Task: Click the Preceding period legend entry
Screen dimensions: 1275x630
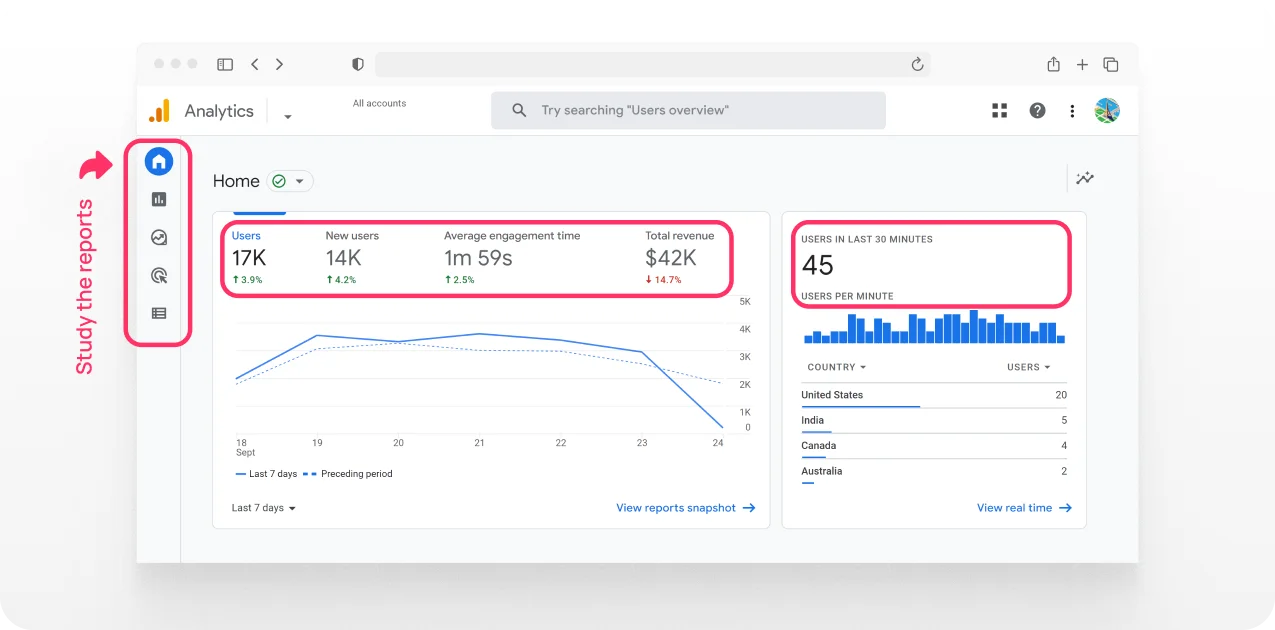Action: tap(348, 474)
